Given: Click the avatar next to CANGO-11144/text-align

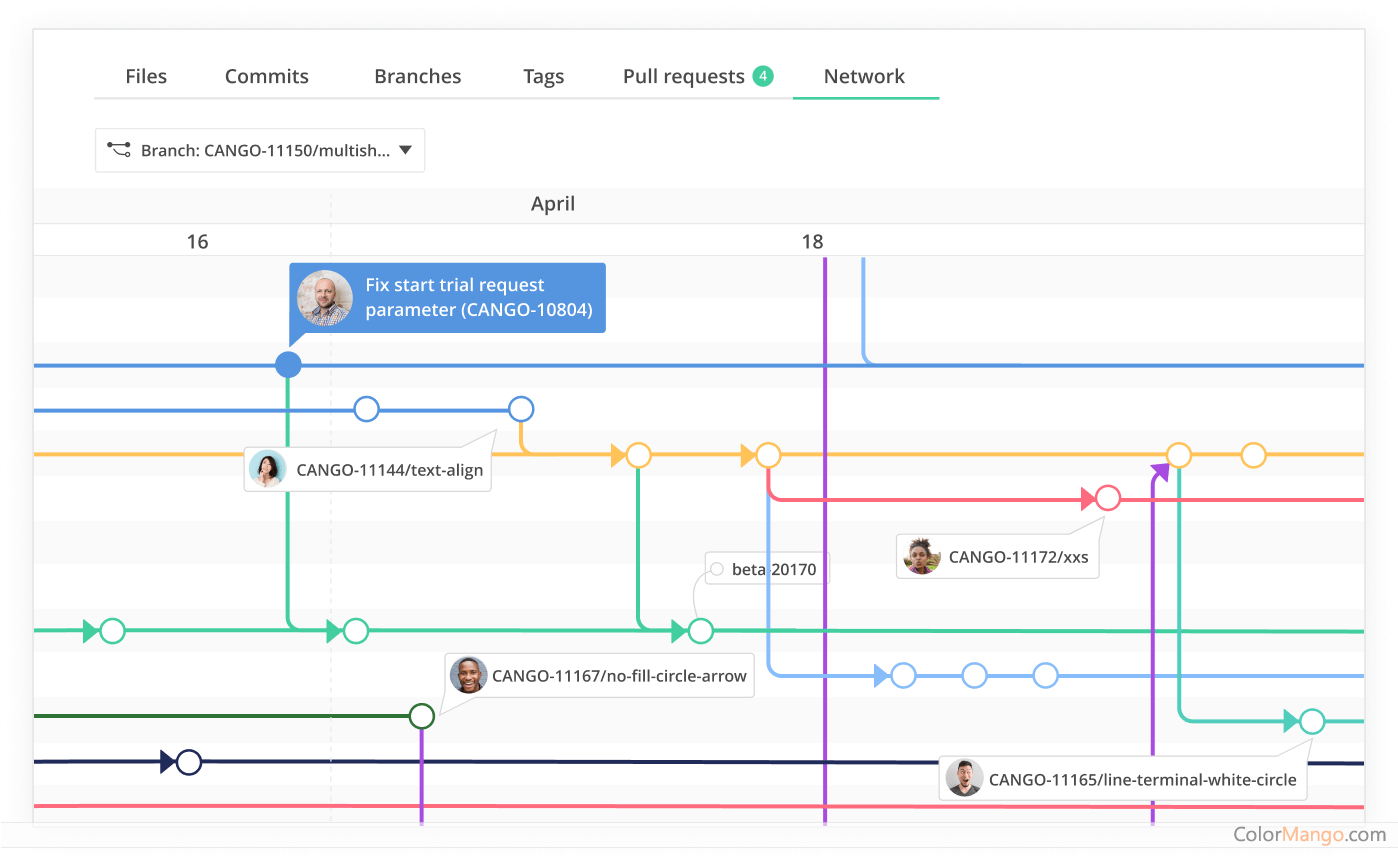Looking at the screenshot, I should 268,469.
